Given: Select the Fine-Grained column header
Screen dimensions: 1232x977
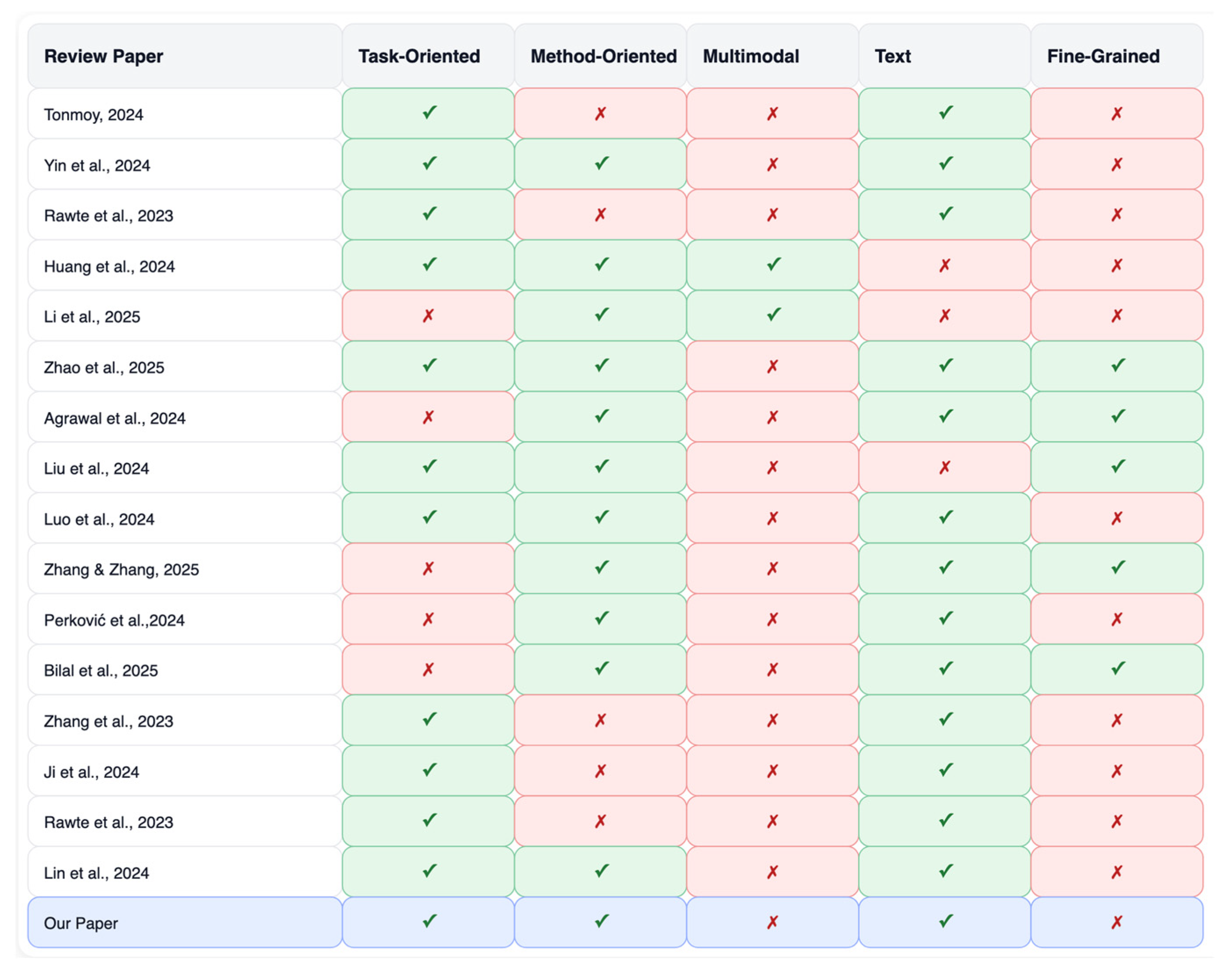Looking at the screenshot, I should (x=1103, y=56).
